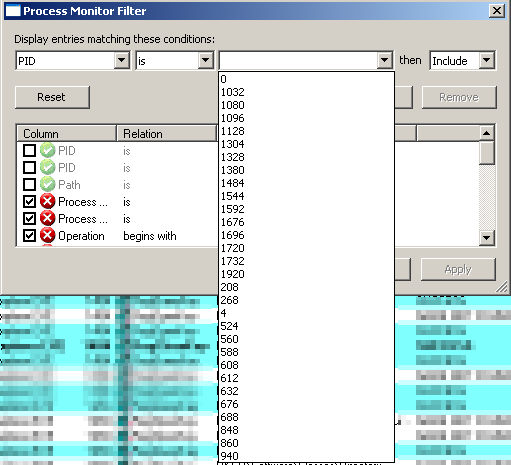Screen dimensions: 511x465
Task: Choose PID 560 in dropdown list
Action: tap(306, 339)
